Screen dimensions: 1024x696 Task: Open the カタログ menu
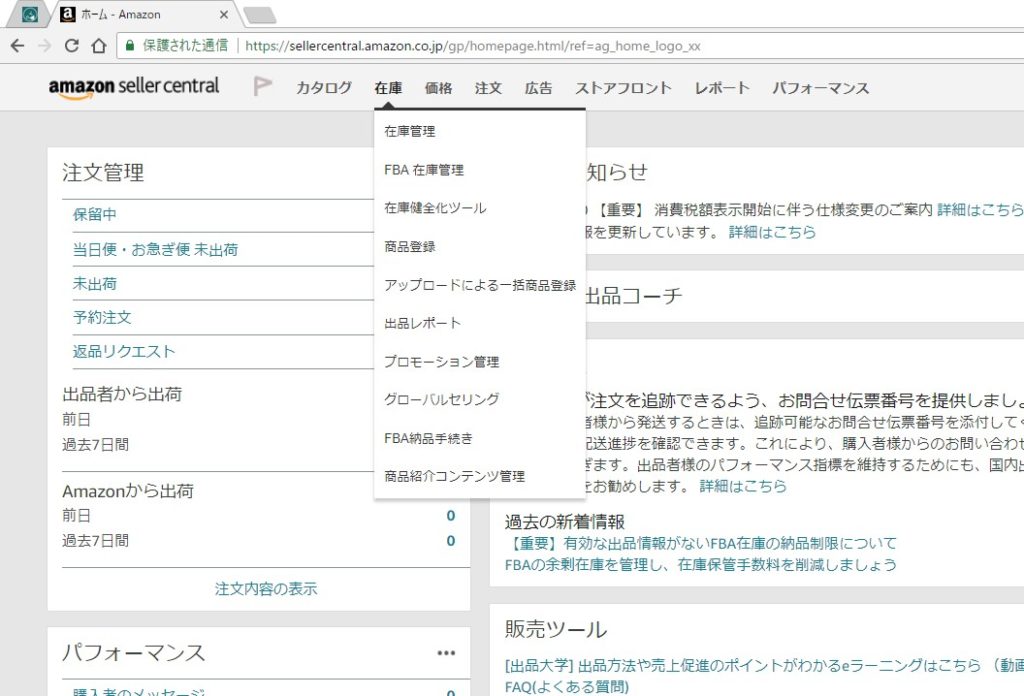point(324,87)
